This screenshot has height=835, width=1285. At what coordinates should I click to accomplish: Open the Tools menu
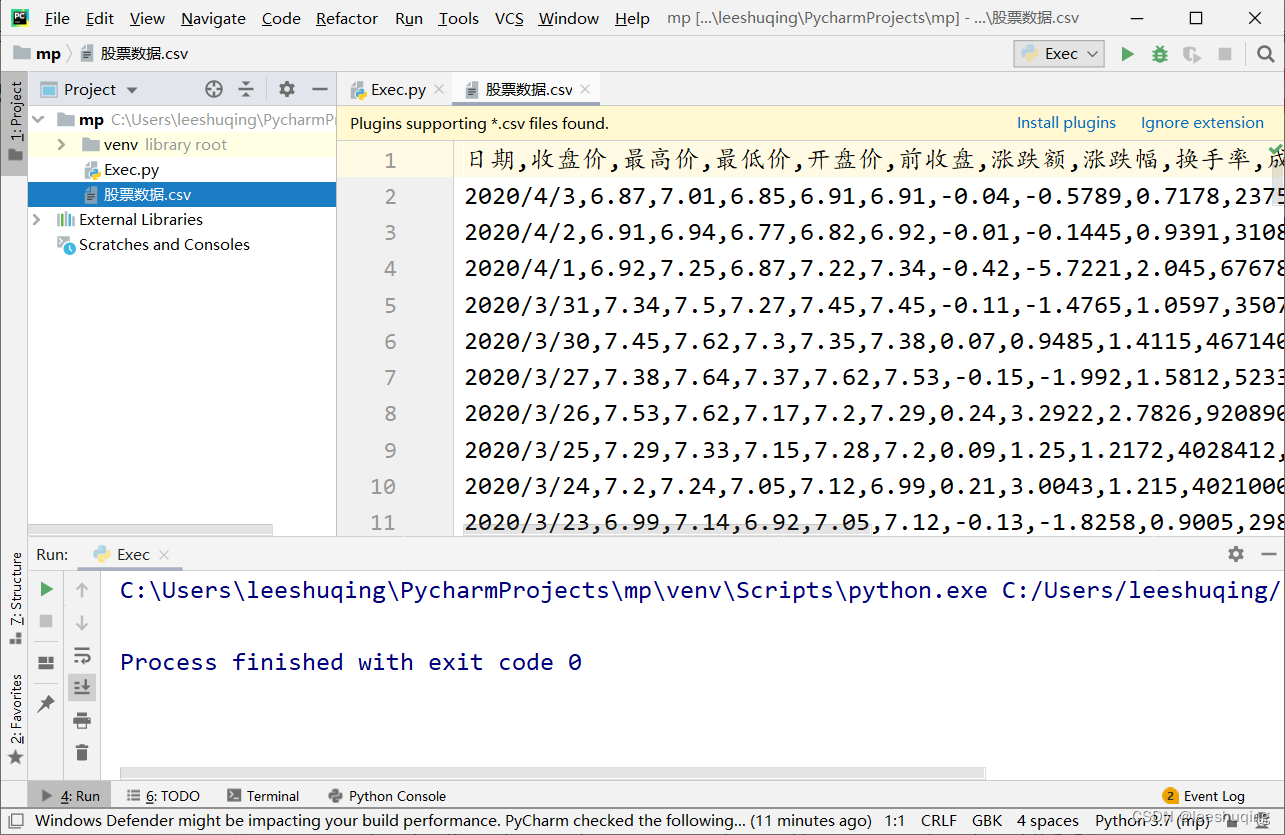(458, 18)
